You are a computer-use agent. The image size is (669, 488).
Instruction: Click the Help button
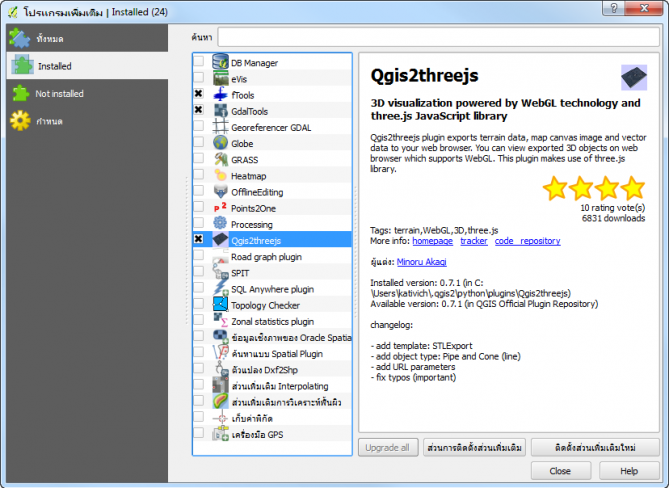(629, 471)
